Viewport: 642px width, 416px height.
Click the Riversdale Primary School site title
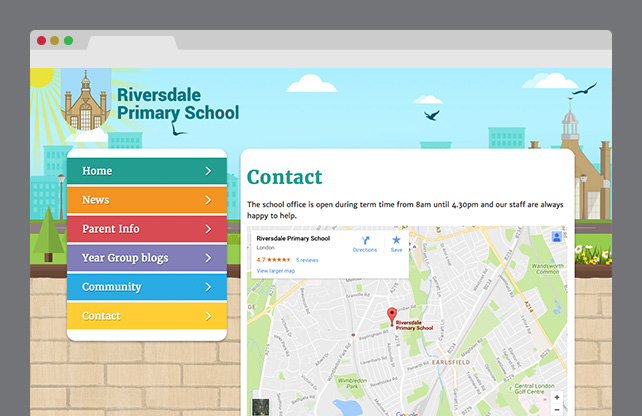tap(177, 103)
